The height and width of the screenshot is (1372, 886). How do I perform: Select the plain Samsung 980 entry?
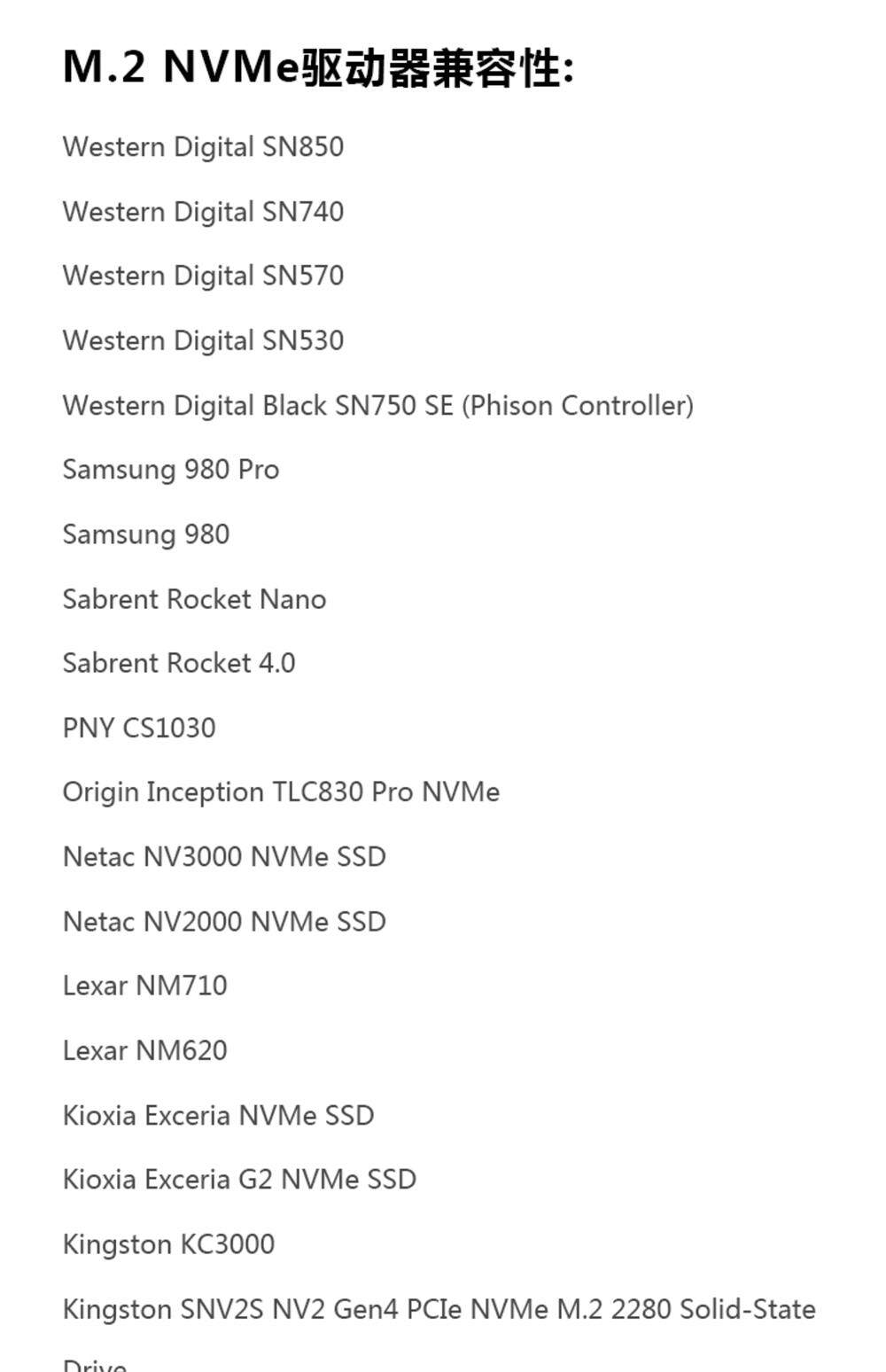(146, 534)
